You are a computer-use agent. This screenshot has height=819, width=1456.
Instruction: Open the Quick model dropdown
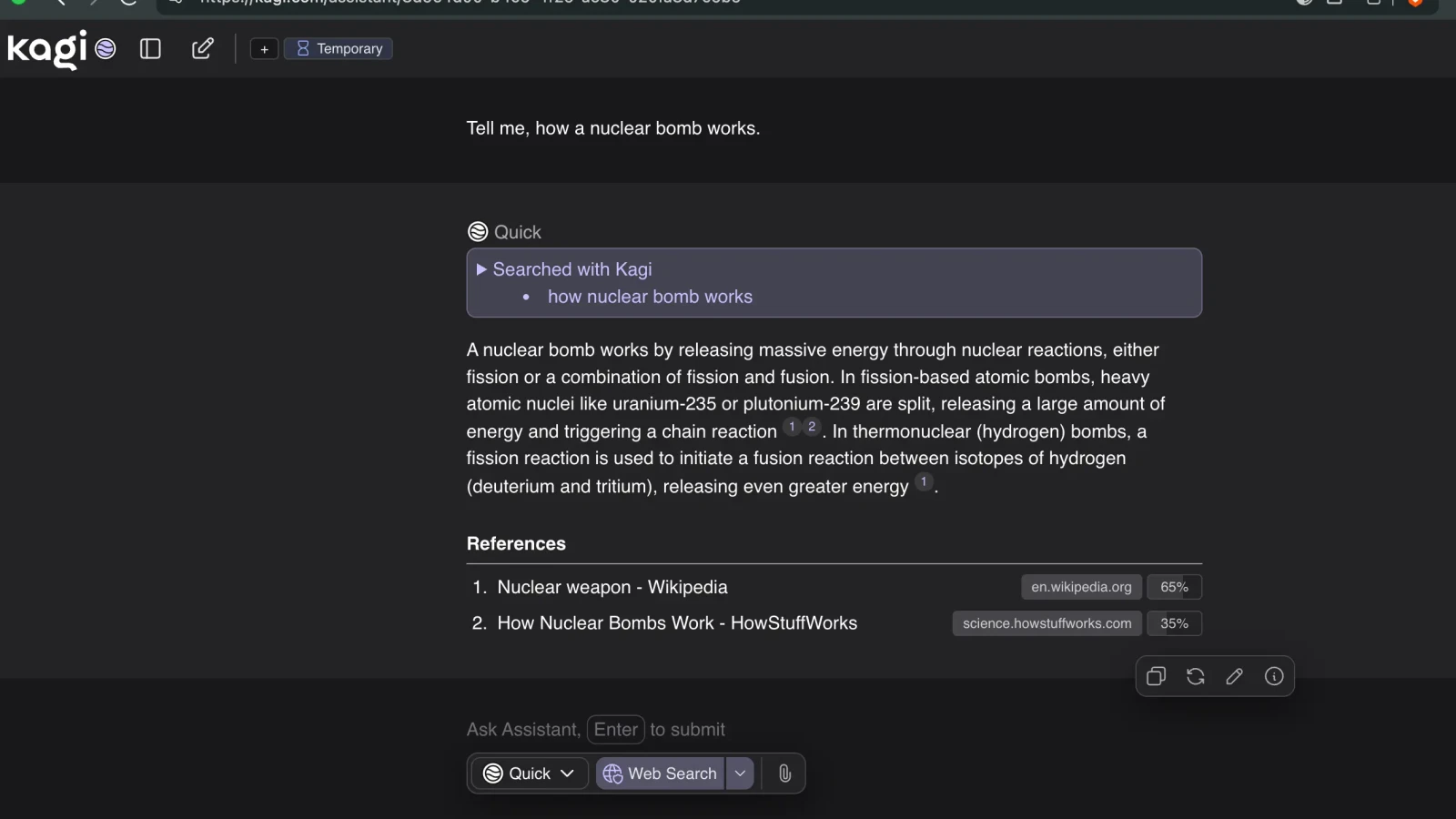pyautogui.click(x=530, y=773)
